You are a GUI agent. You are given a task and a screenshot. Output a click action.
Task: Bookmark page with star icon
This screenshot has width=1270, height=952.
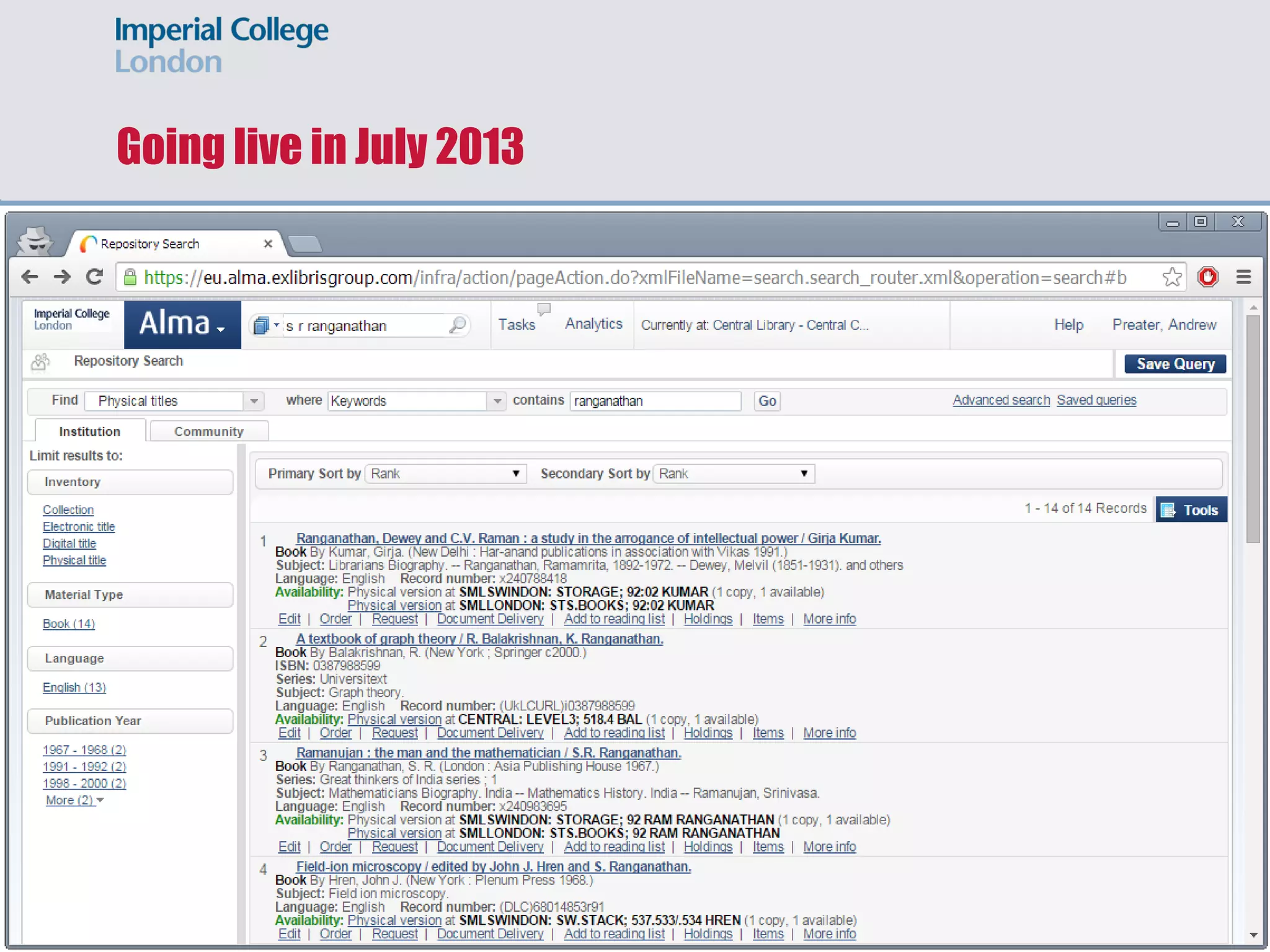coord(1171,277)
